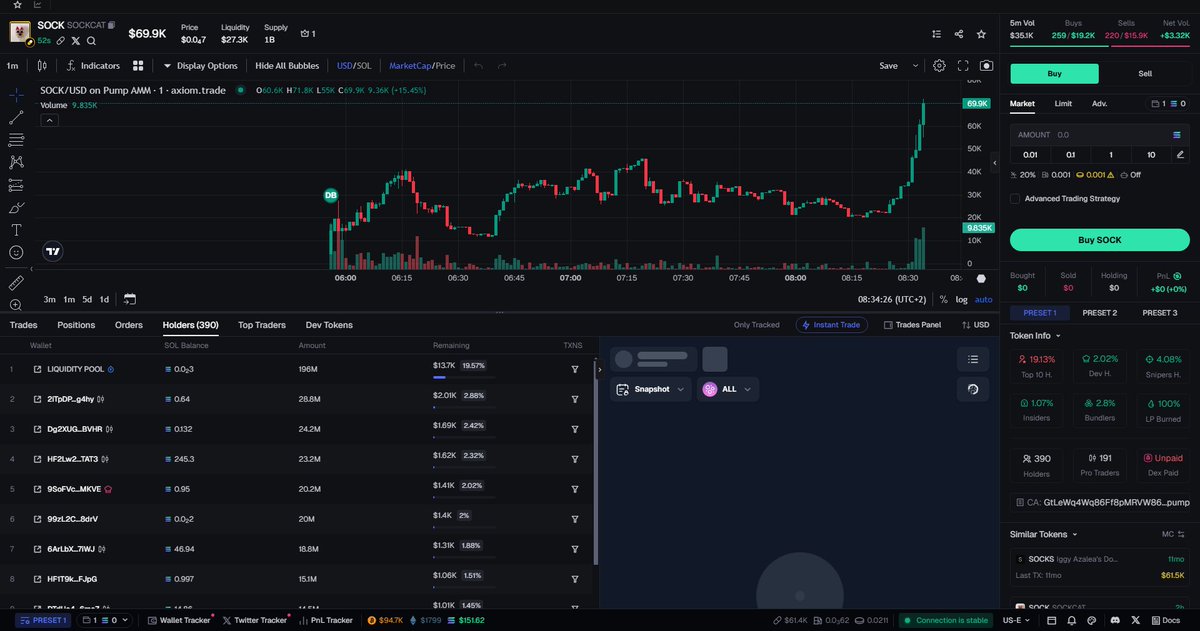The width and height of the screenshot is (1200, 631).
Task: Open the Trades Panel button
Action: click(x=913, y=325)
